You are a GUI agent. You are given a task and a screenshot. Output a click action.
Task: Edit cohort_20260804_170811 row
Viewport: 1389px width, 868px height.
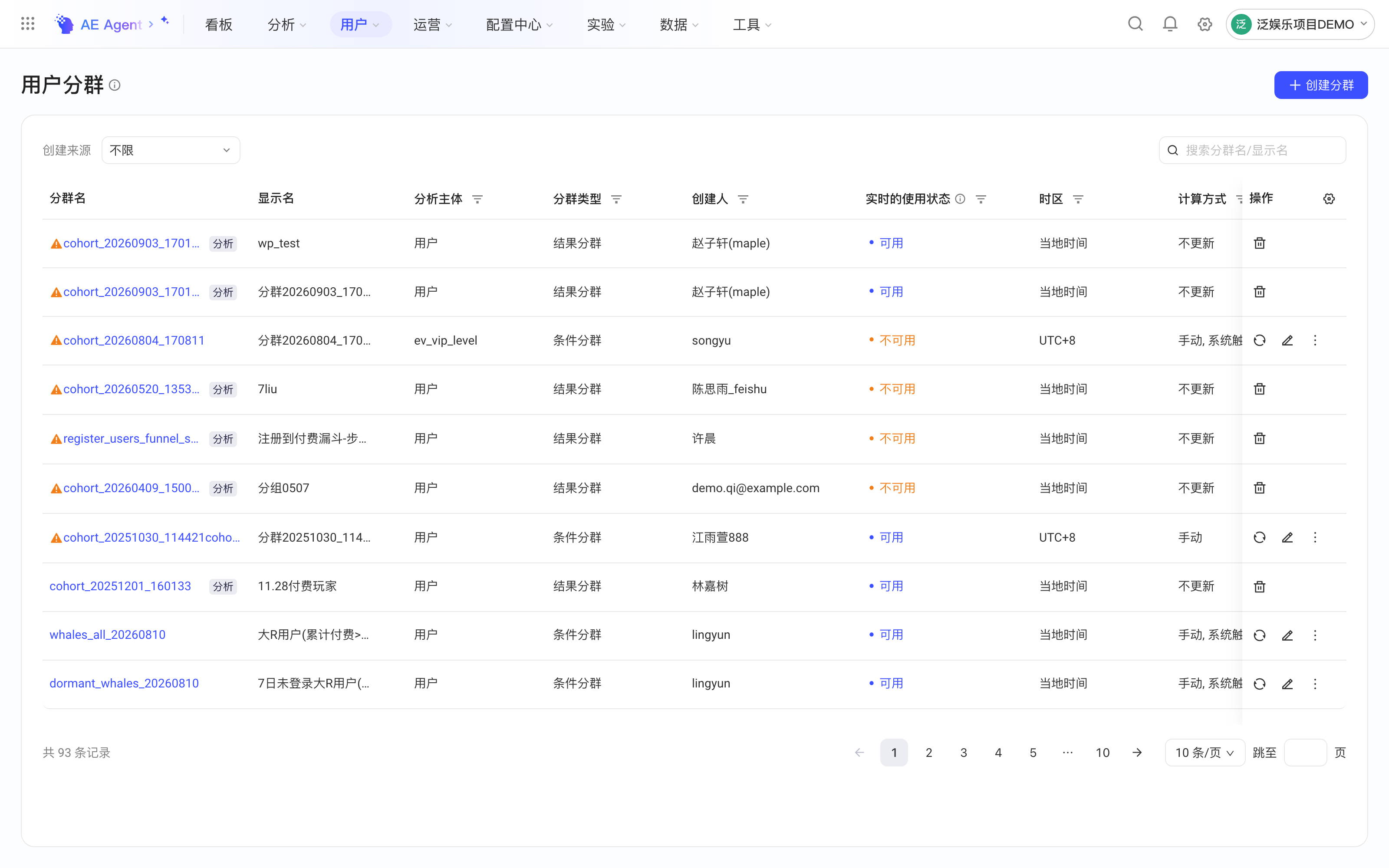tap(1287, 340)
